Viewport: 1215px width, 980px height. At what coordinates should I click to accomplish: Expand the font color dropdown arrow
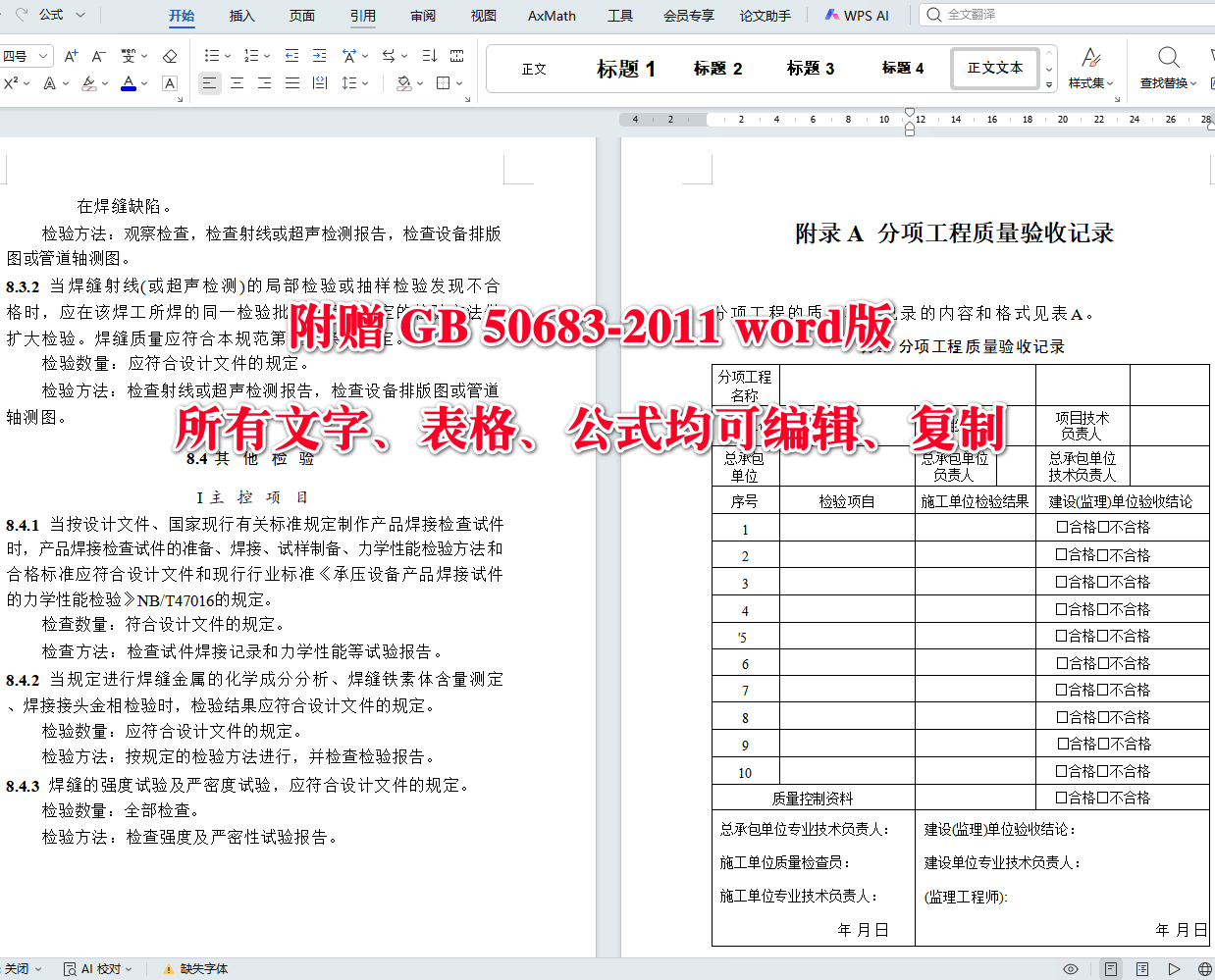coord(143,83)
